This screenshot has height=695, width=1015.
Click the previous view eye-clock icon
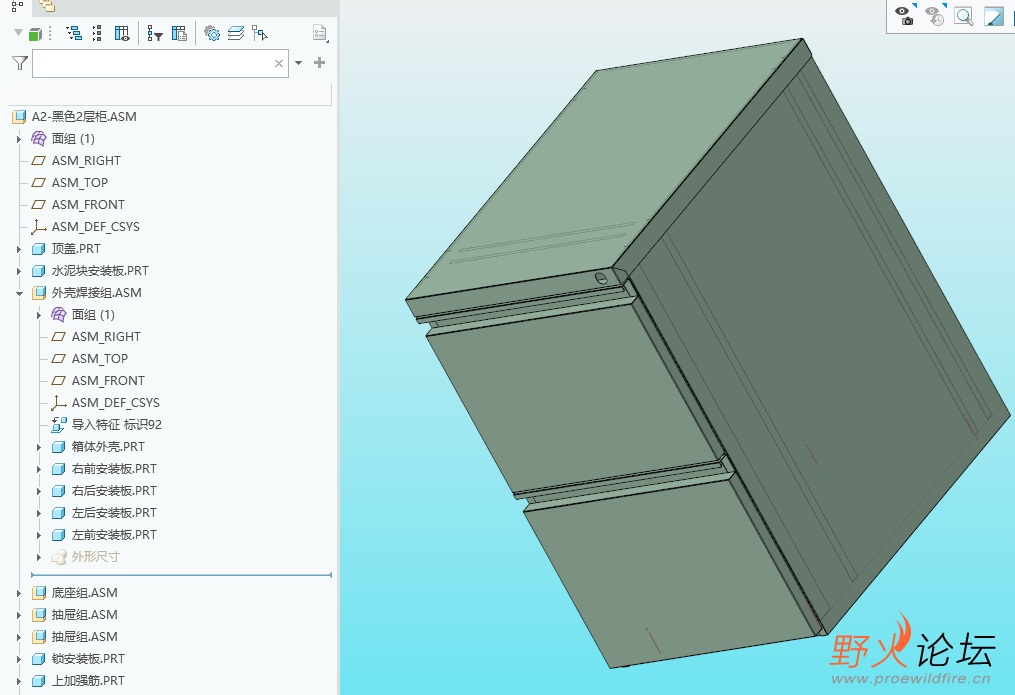tap(934, 16)
